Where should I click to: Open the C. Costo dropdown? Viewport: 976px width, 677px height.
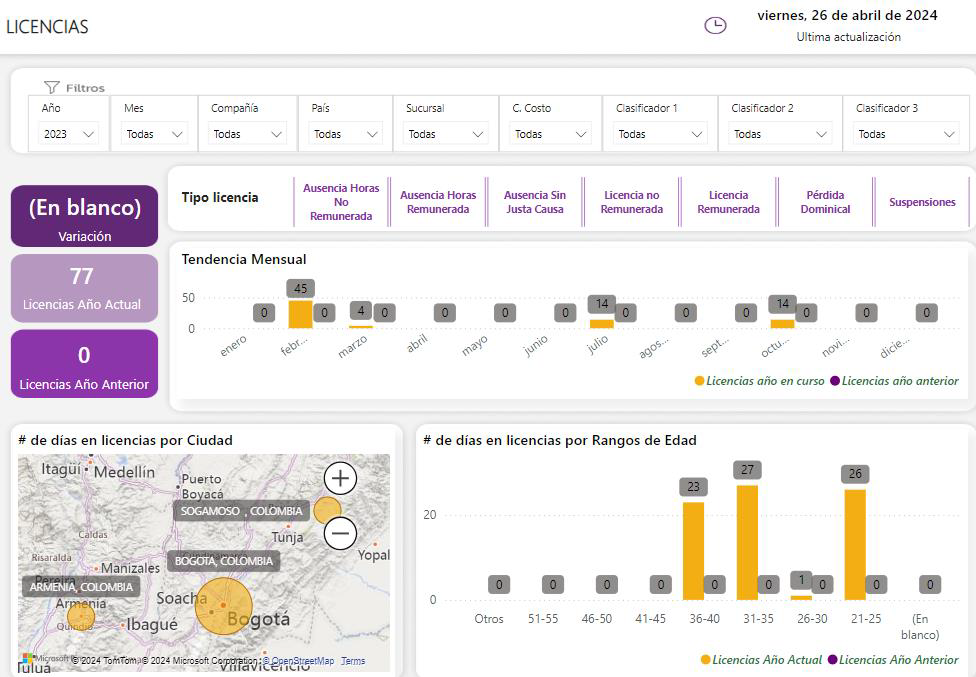tap(550, 134)
